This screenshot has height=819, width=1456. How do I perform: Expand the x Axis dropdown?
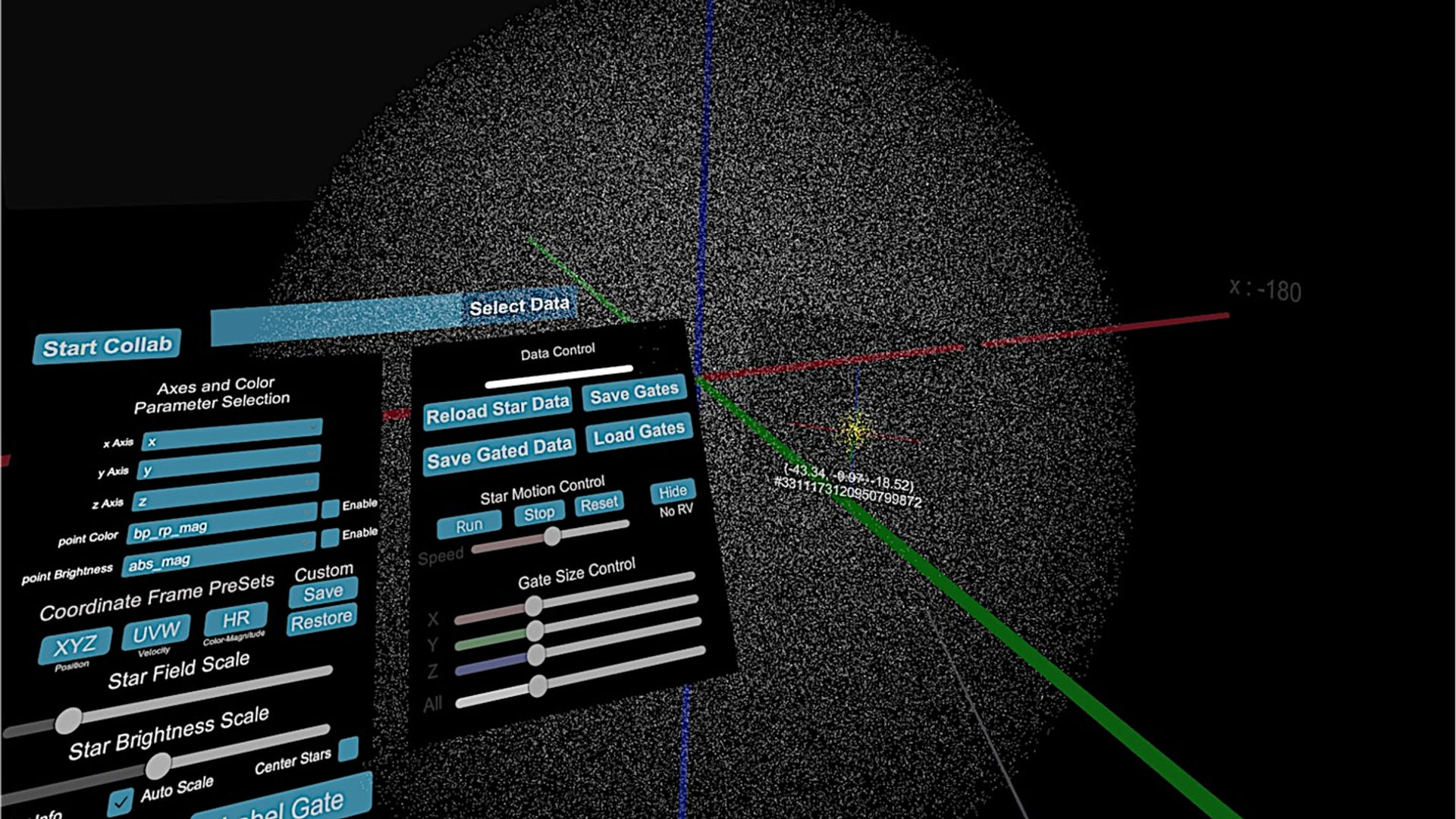click(x=232, y=435)
